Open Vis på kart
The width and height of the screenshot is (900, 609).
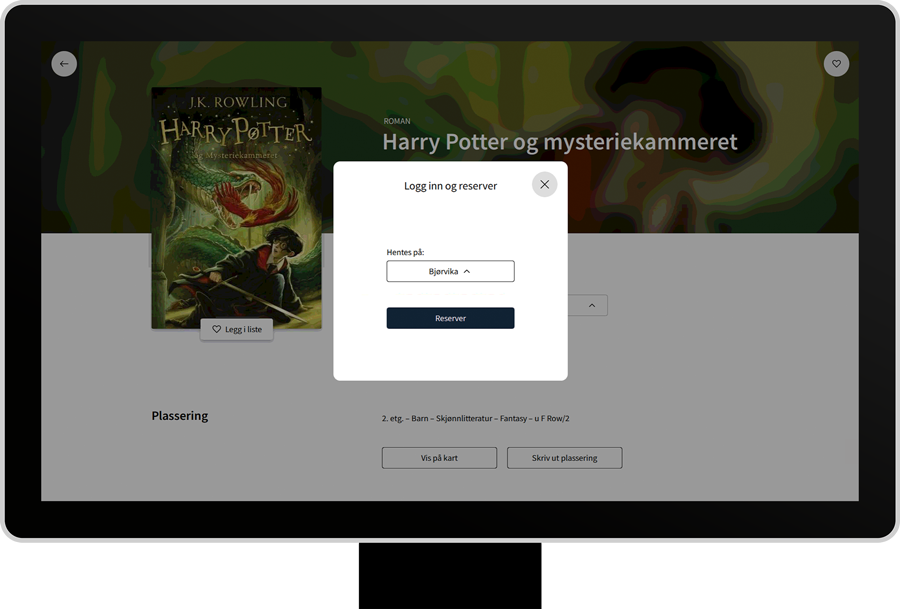point(439,458)
